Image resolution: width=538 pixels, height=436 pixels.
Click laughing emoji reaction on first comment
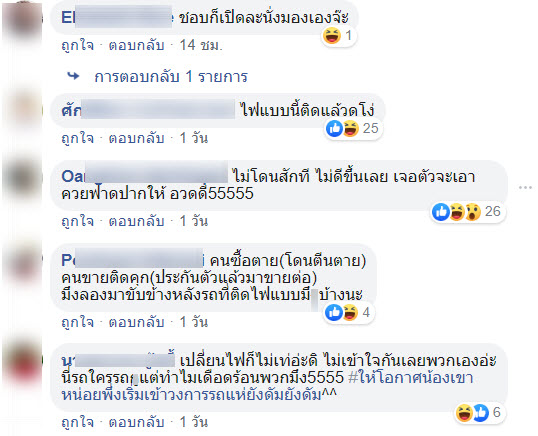pyautogui.click(x=332, y=36)
